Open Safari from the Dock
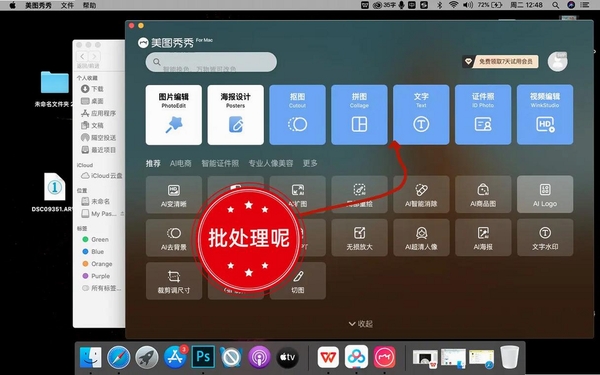 coord(119,357)
